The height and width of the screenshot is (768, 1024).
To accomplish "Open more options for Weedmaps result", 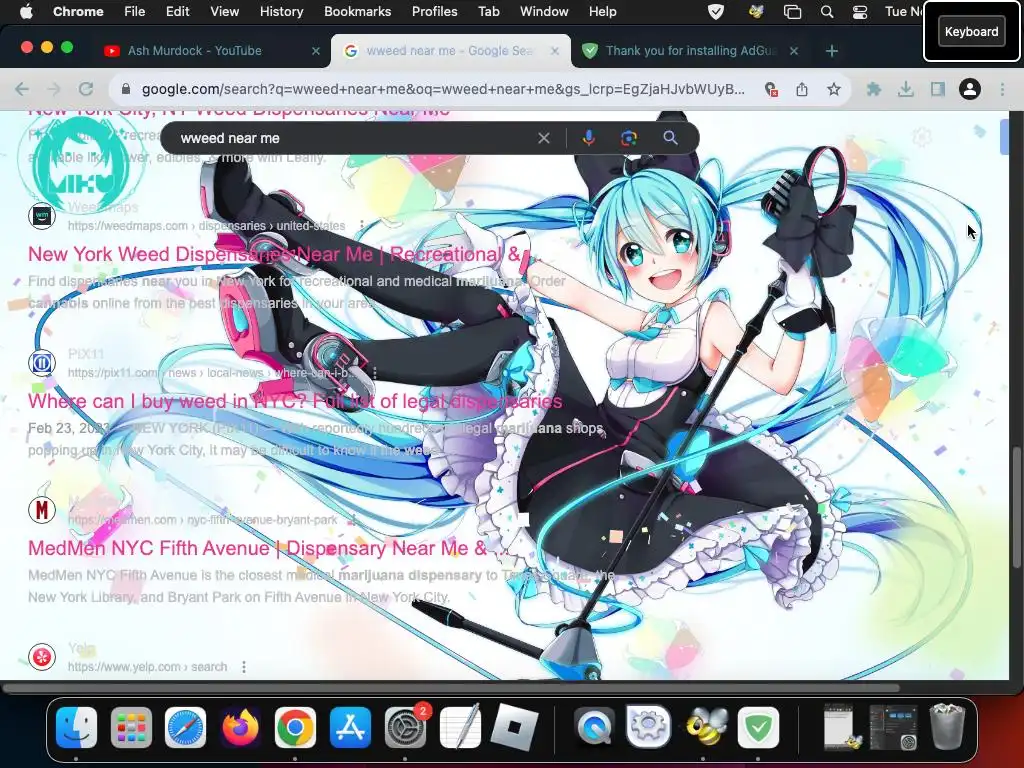I will click(362, 226).
